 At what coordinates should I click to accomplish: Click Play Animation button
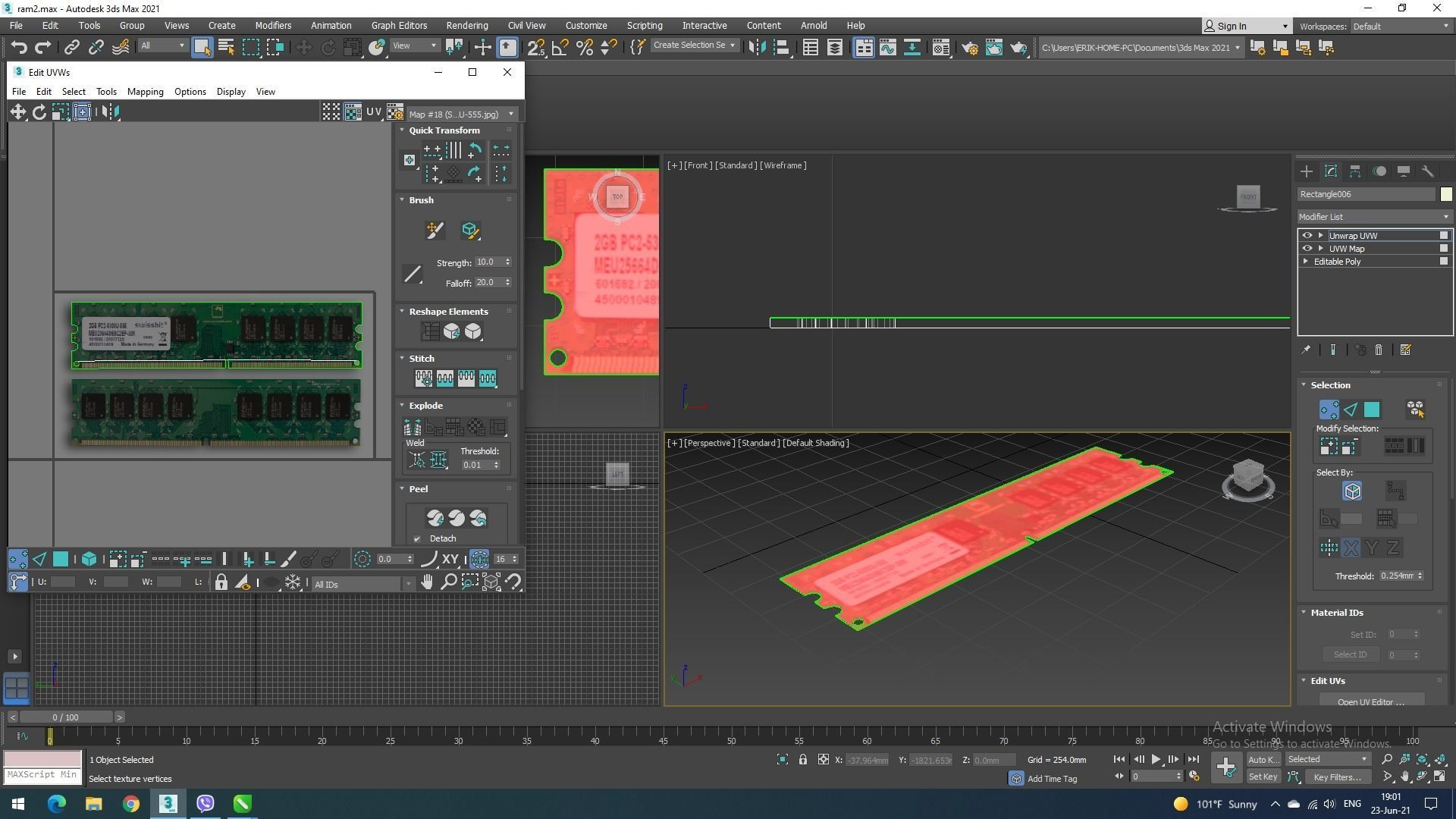tap(1156, 759)
